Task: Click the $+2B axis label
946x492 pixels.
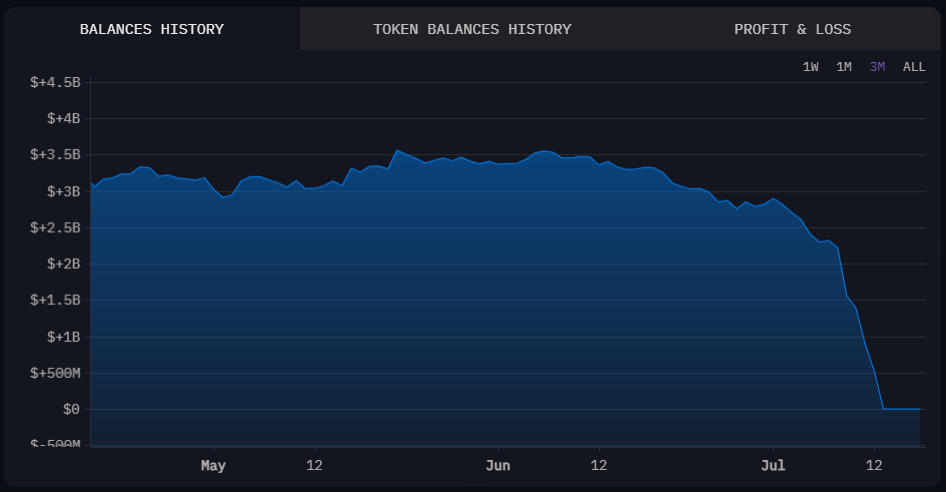Action: click(64, 264)
